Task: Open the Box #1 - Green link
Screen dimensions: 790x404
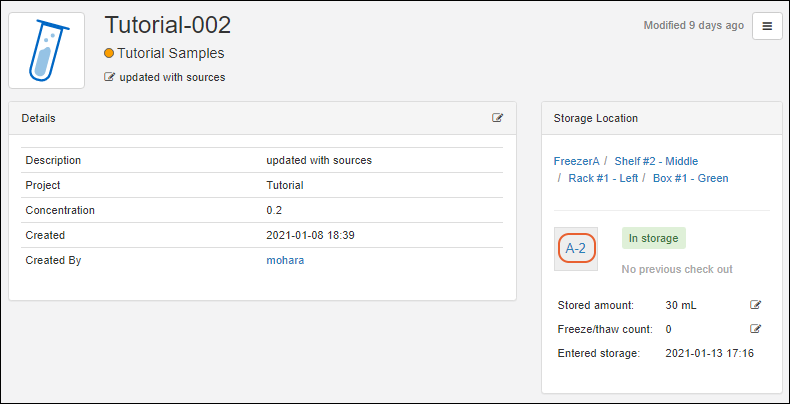Action: pyautogui.click(x=690, y=178)
